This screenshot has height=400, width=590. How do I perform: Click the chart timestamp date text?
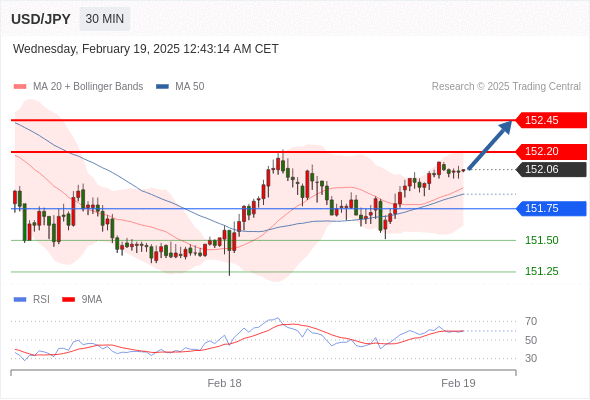(x=146, y=49)
